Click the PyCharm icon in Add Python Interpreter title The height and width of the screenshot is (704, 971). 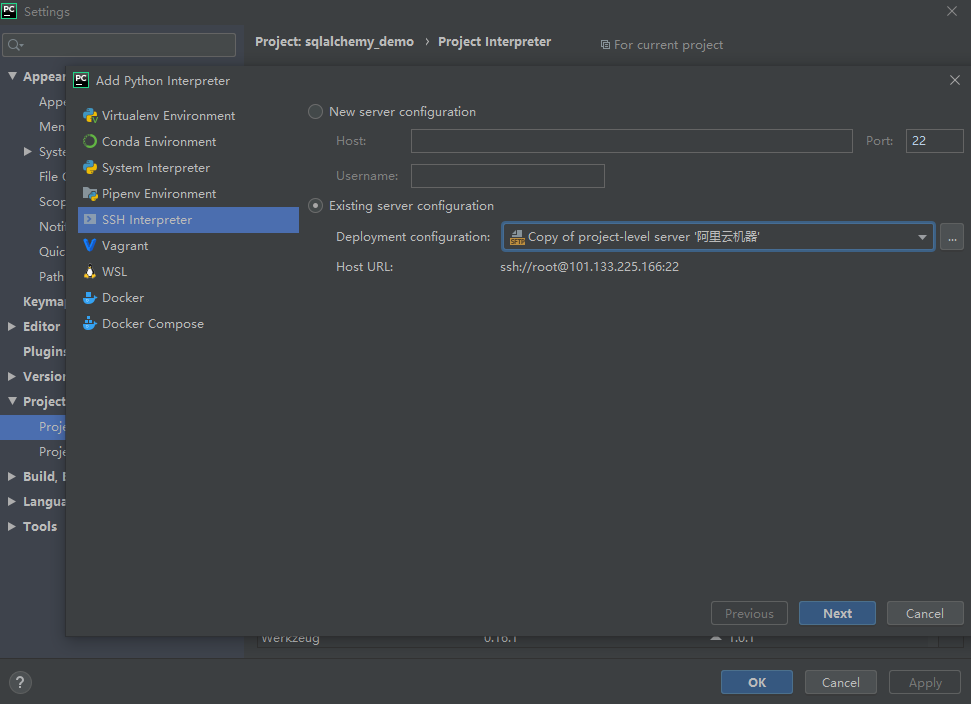81,80
